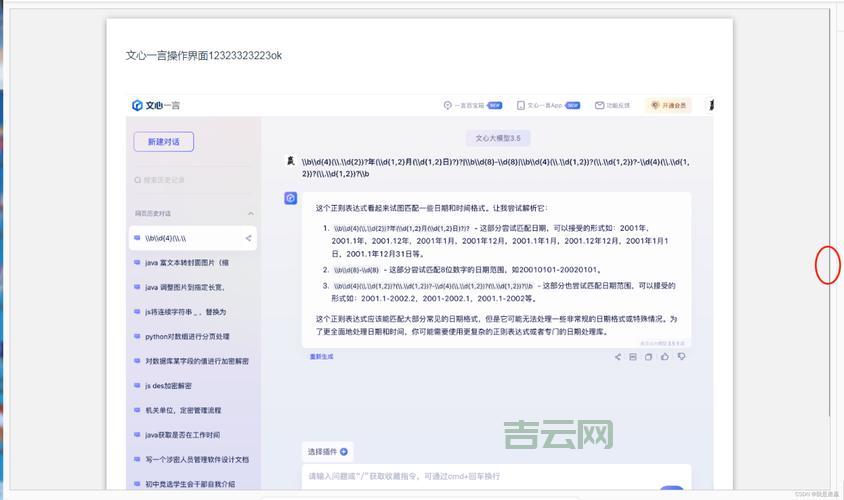Open history chat 写一个涉密人员管理软件设计文档

click(x=193, y=460)
